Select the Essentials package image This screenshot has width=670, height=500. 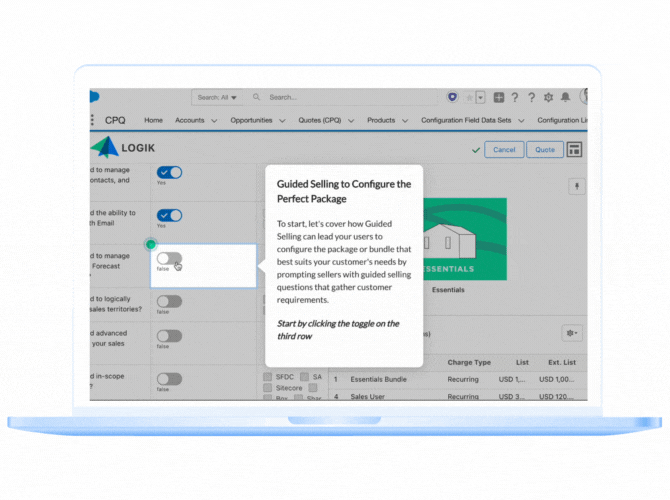click(x=465, y=239)
